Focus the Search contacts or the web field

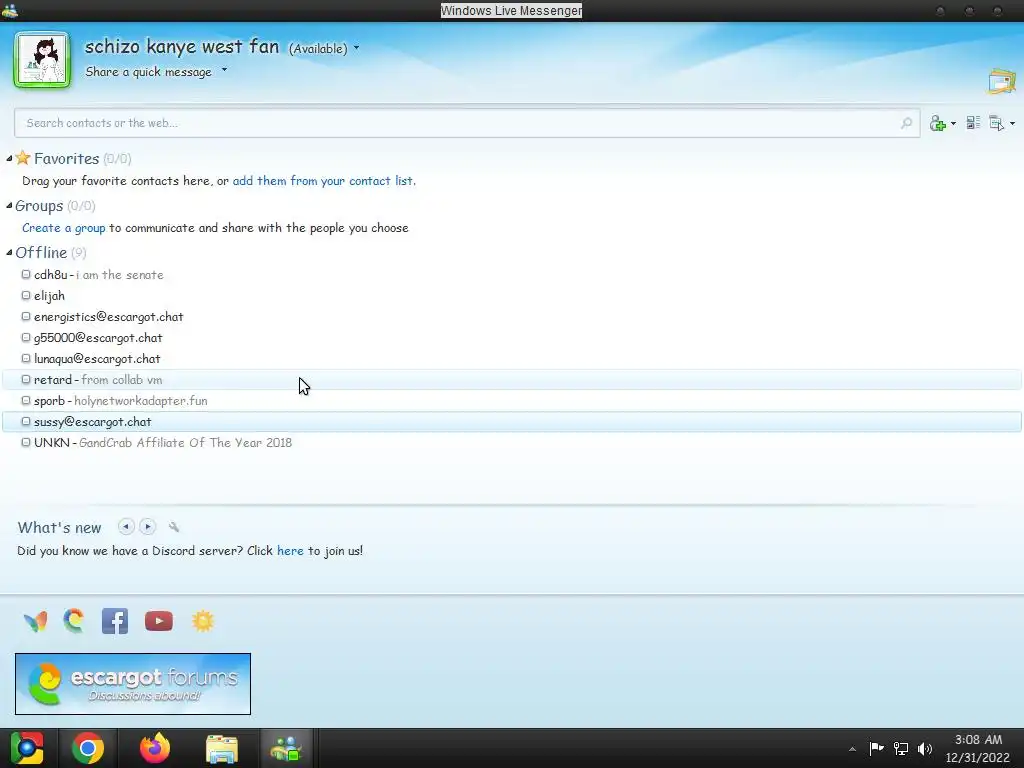tap(467, 123)
